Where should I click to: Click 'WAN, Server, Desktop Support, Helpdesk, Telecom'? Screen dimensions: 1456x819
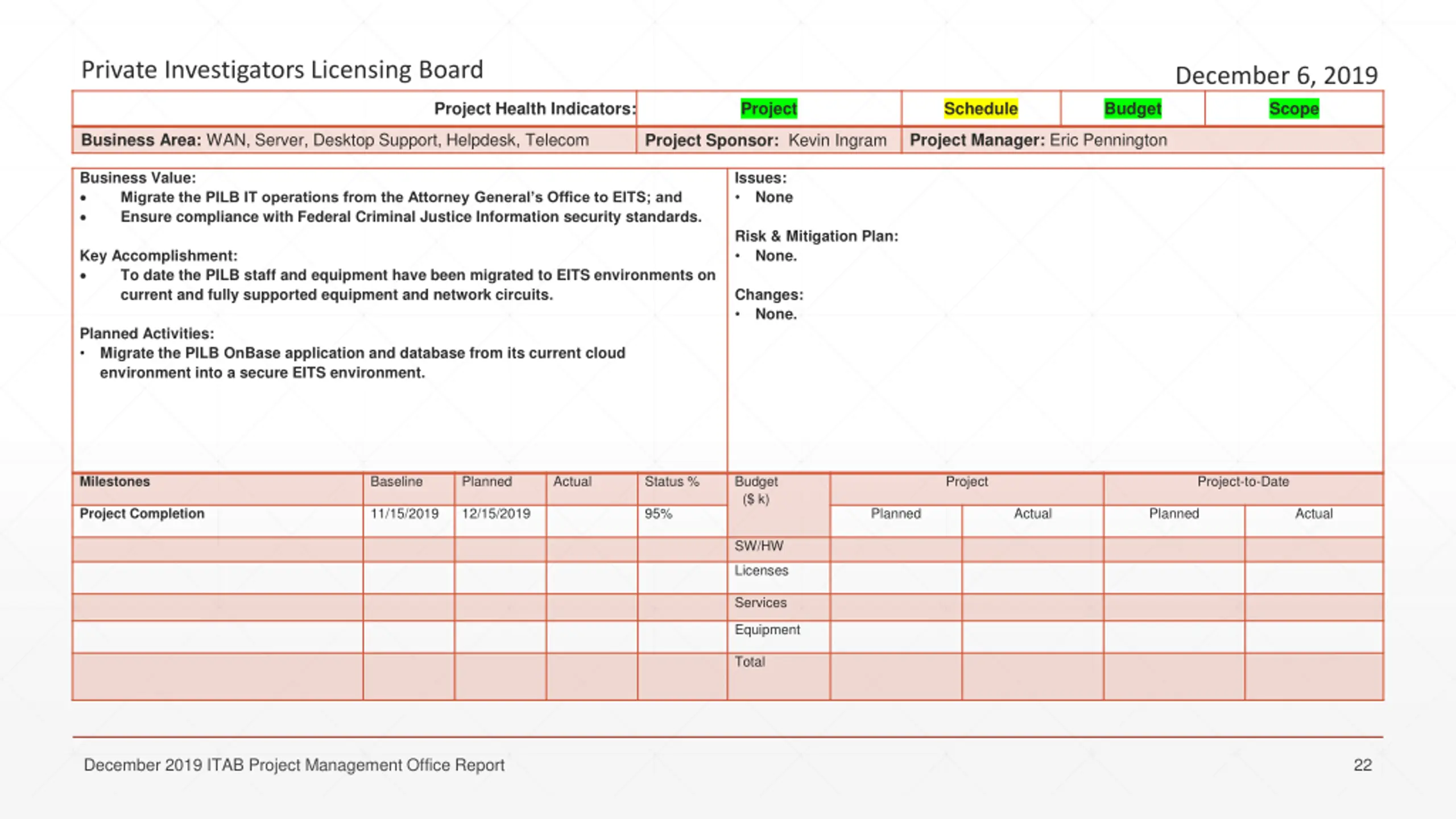point(398,140)
